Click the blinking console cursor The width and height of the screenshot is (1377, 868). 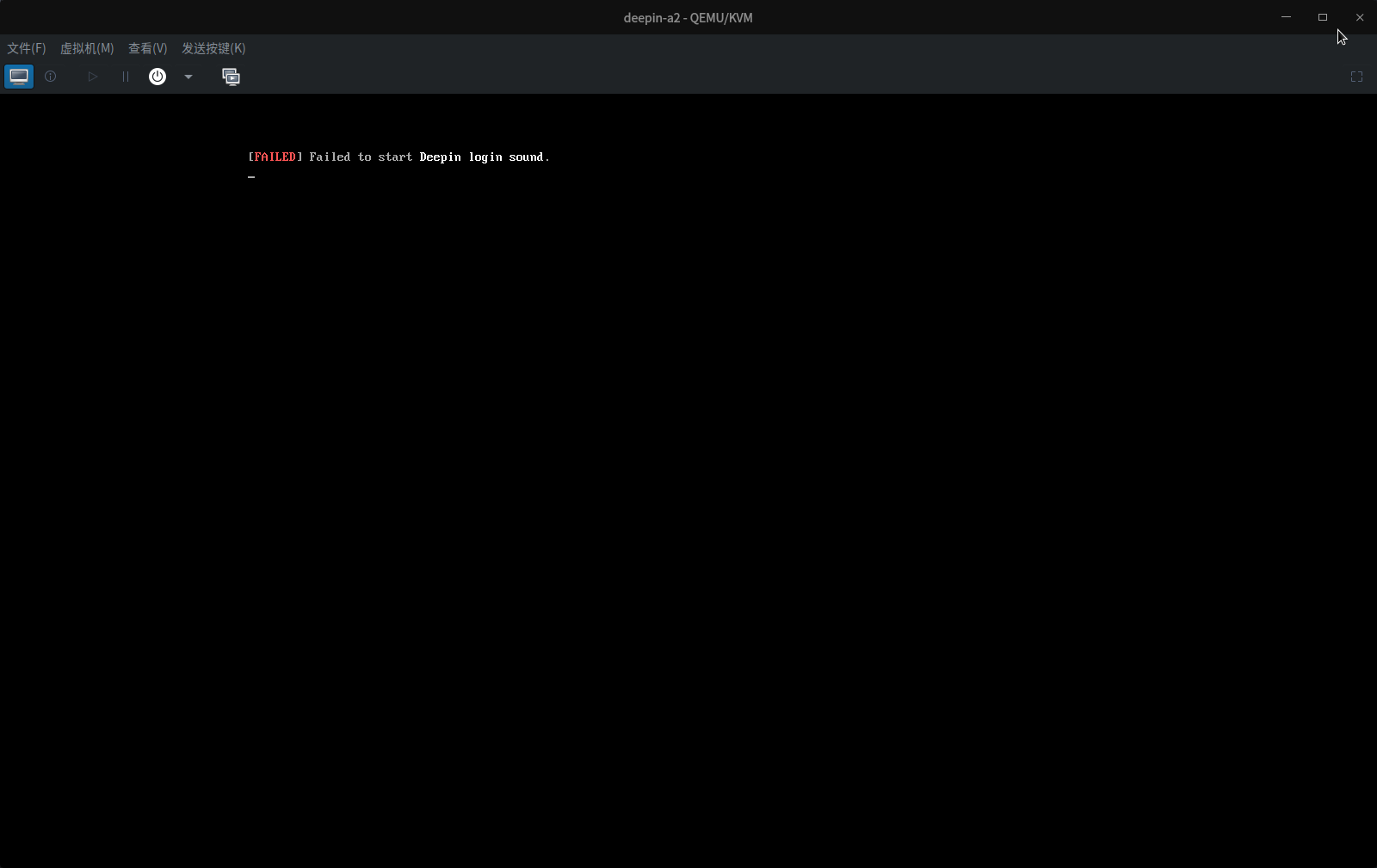click(251, 176)
